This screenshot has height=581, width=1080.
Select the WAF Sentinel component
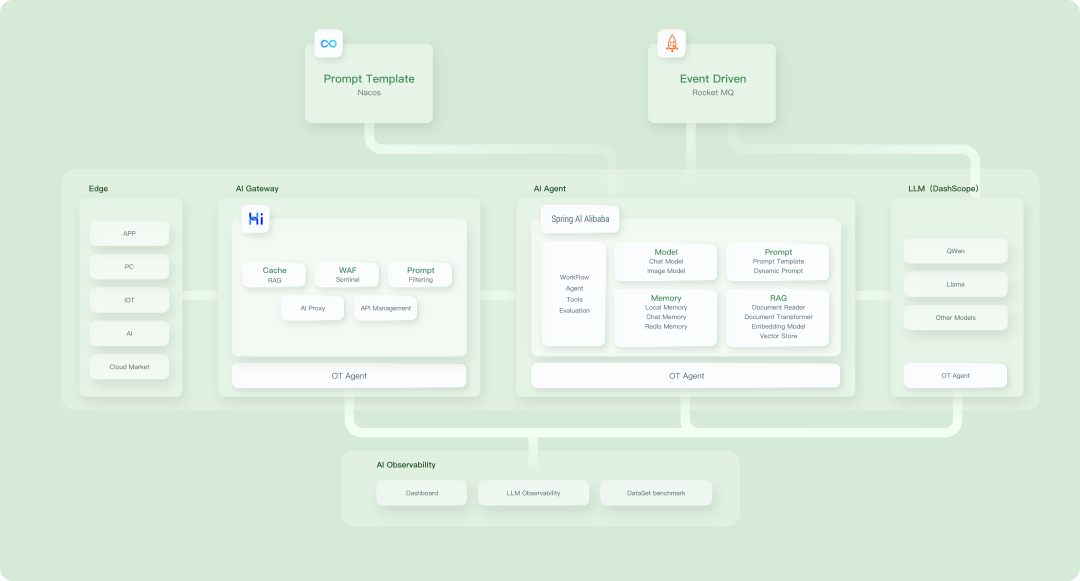point(347,274)
